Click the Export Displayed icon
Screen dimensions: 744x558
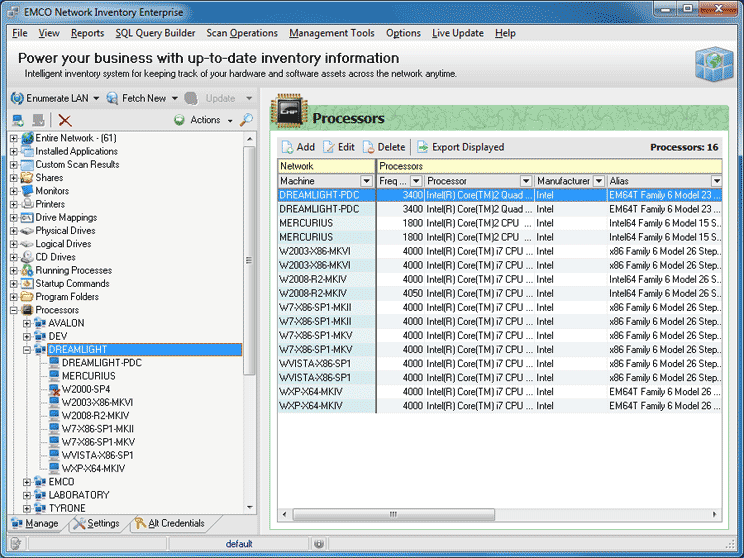click(x=423, y=147)
